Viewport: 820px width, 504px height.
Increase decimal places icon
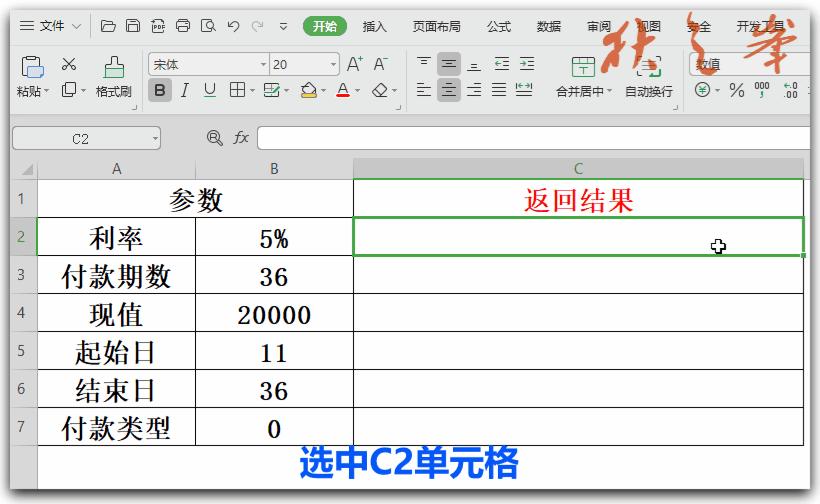790,90
